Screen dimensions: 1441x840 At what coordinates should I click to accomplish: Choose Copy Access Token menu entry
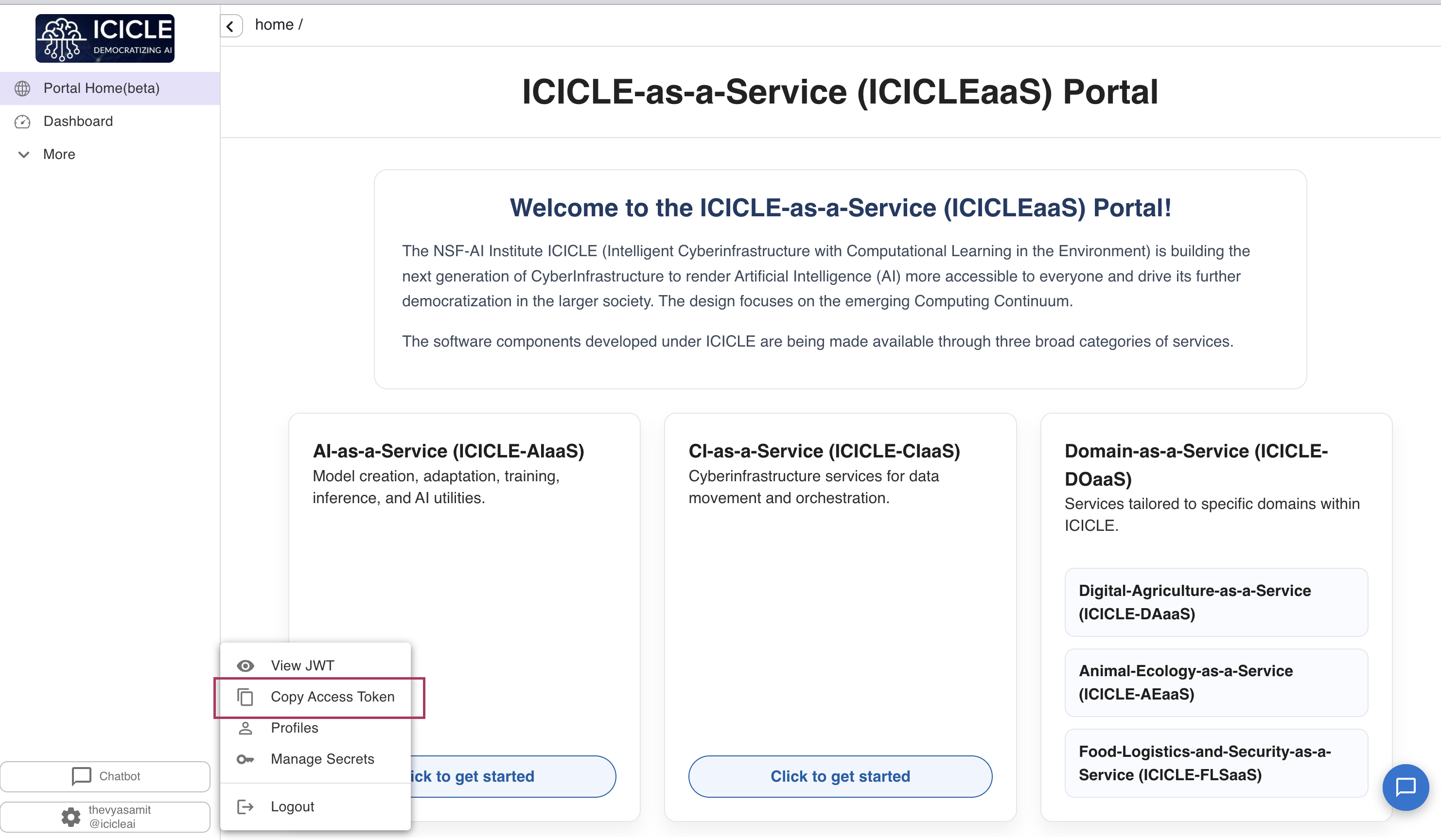(x=315, y=697)
